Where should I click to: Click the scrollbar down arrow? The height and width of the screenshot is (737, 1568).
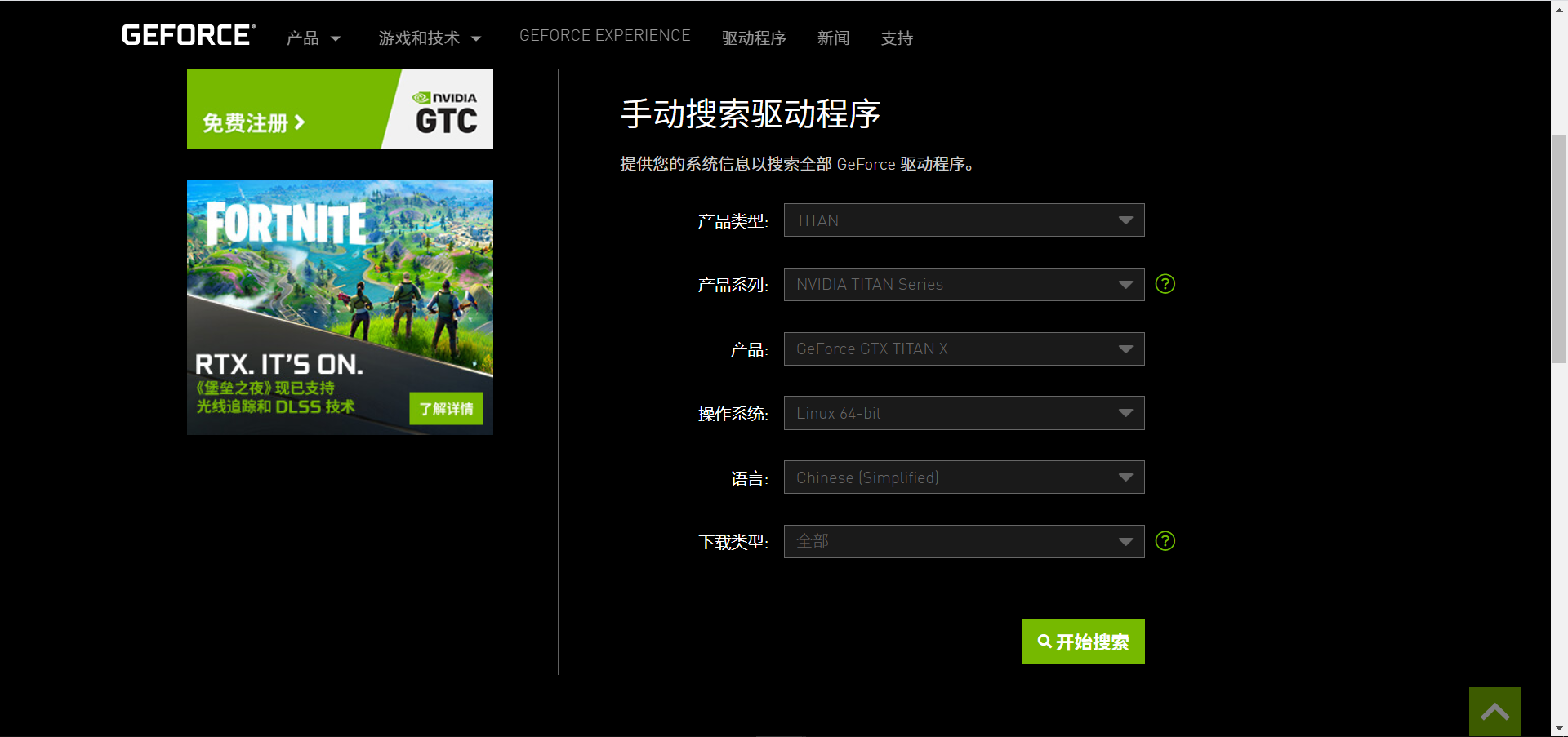pyautogui.click(x=1559, y=729)
